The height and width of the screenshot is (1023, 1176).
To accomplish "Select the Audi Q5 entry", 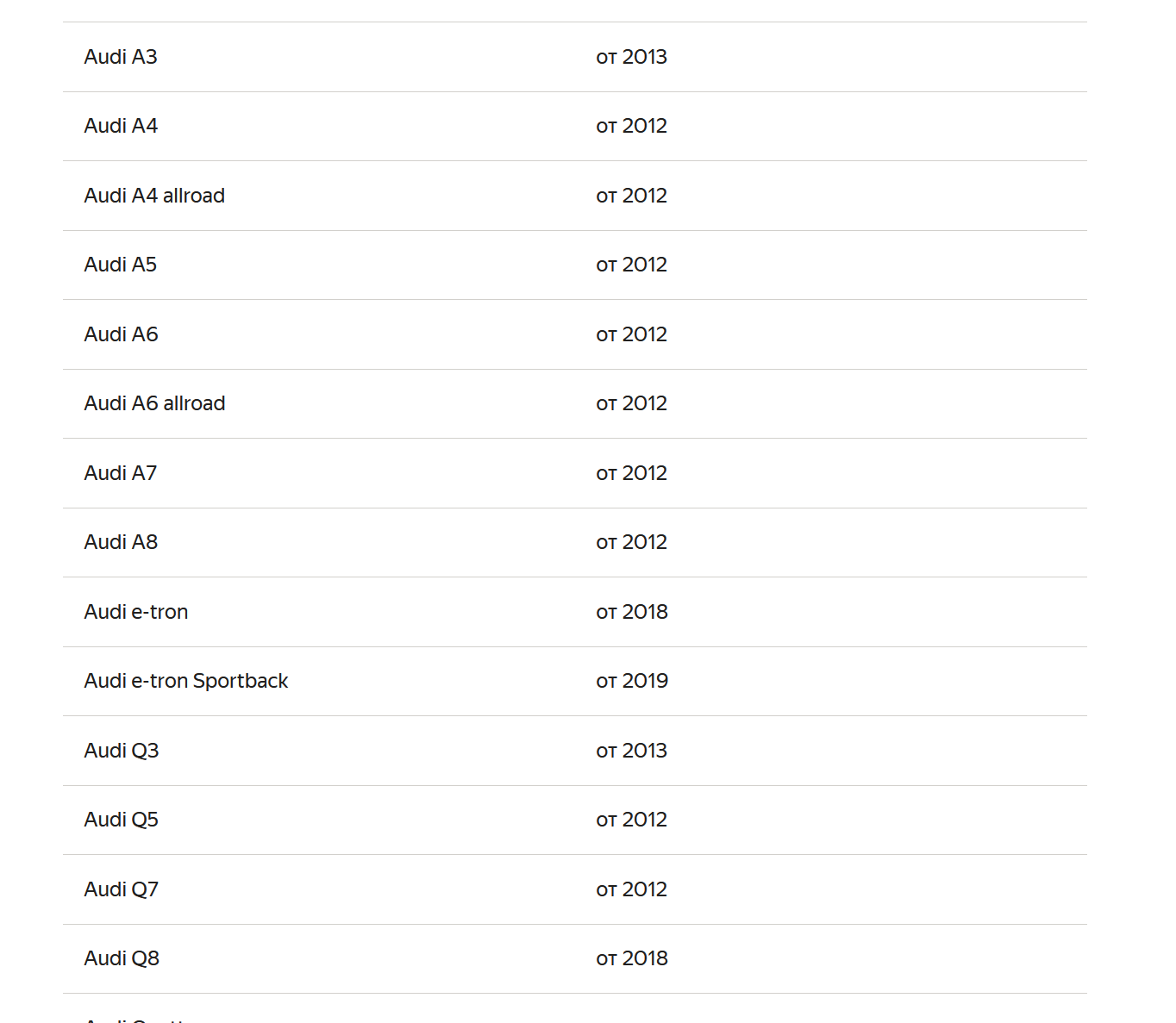I will coord(575,820).
